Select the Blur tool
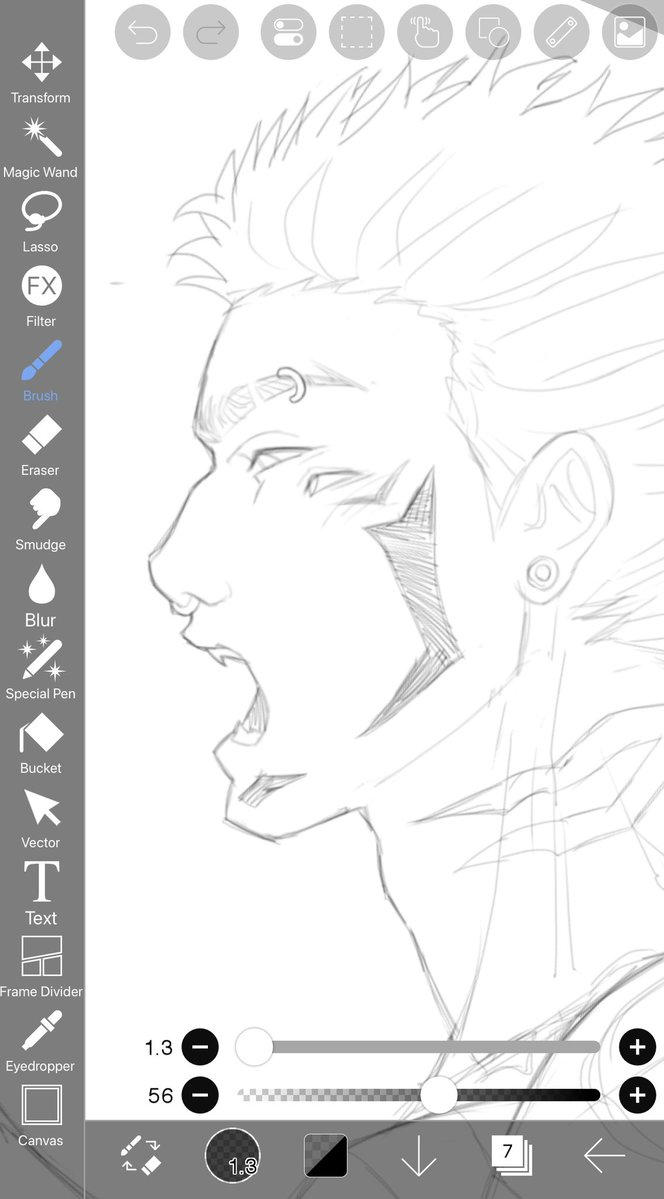Viewport: 664px width, 1199px height. click(41, 595)
